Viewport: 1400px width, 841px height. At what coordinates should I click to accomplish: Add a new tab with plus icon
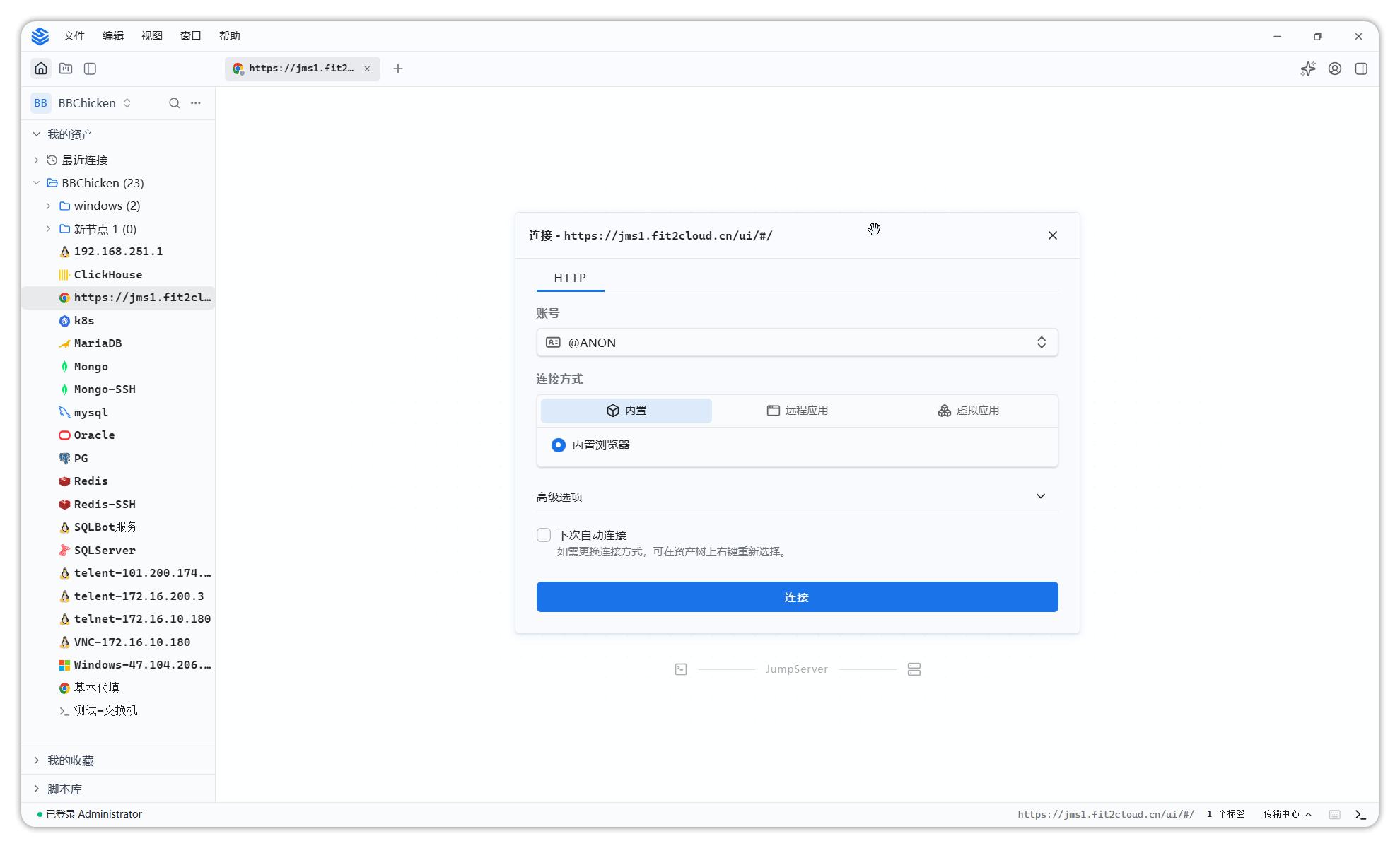(398, 69)
